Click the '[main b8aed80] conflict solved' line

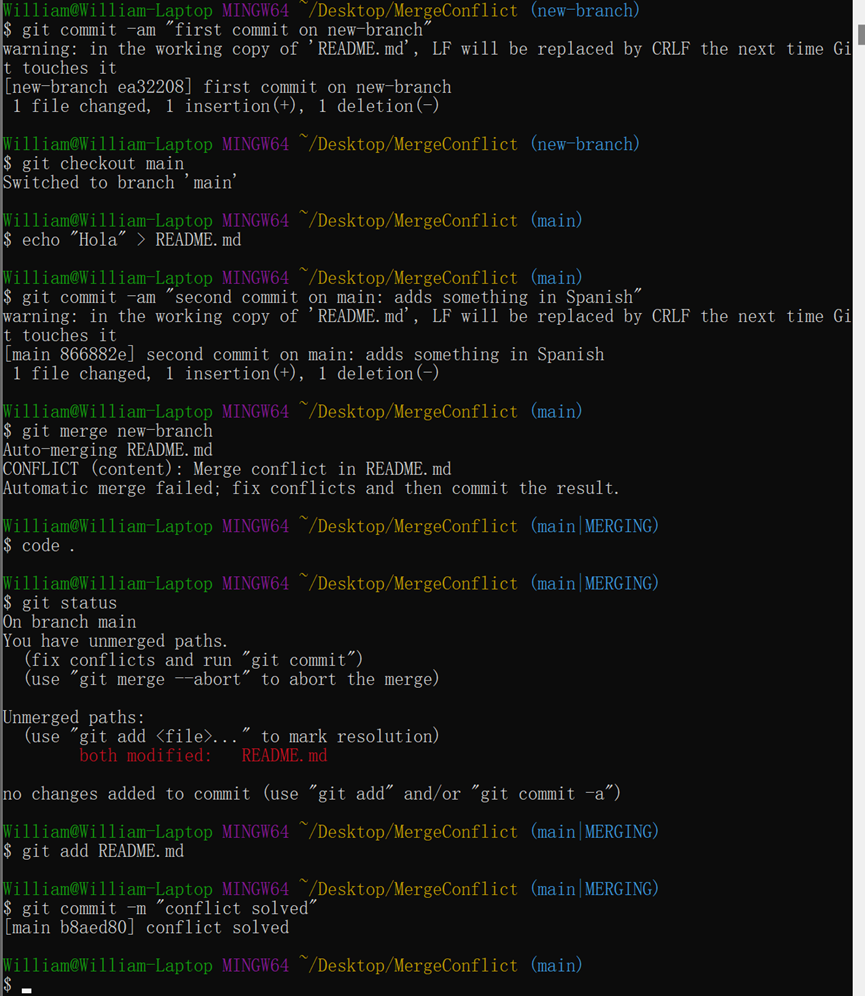tap(146, 927)
